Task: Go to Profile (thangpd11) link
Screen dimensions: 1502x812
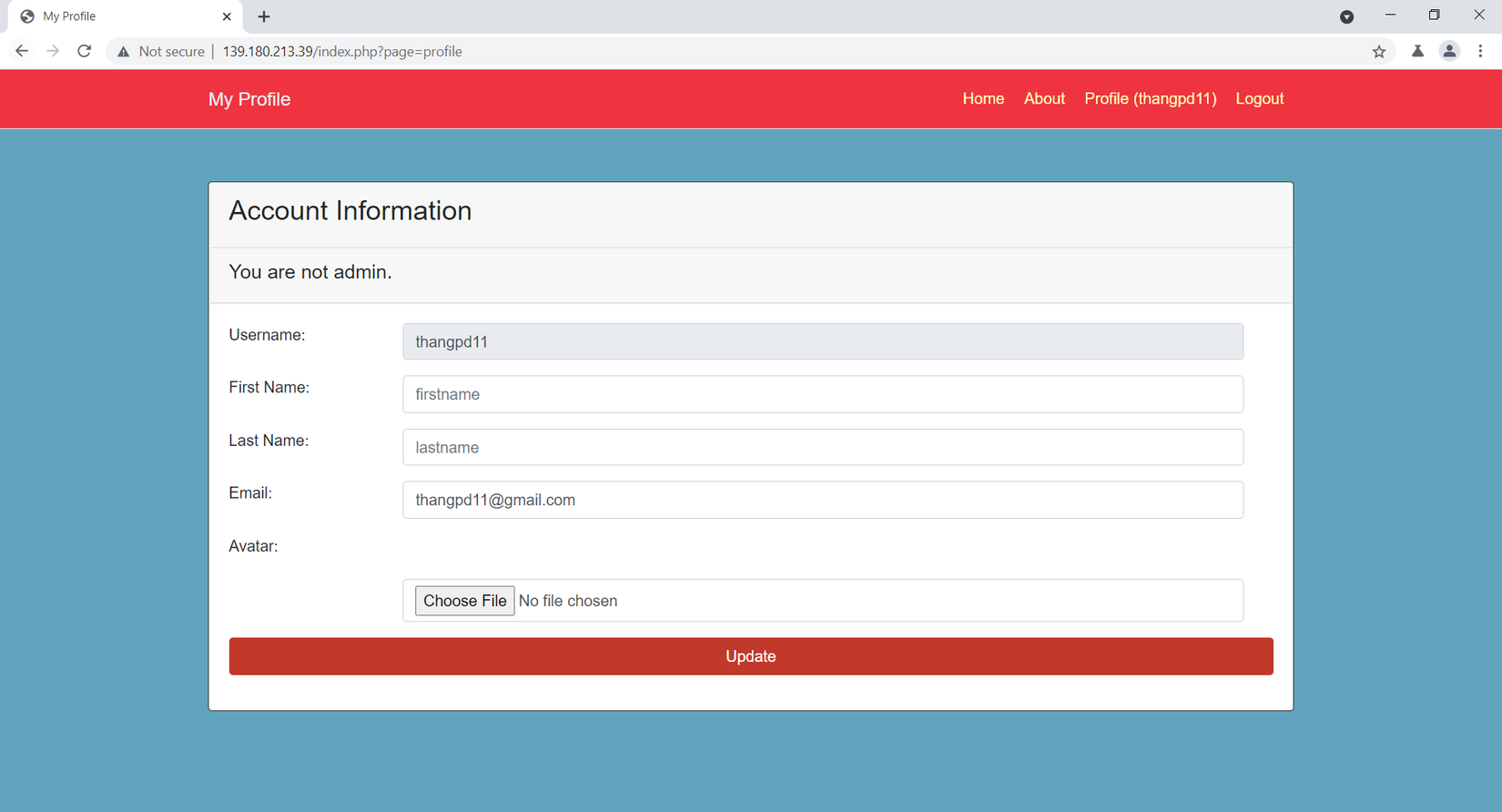Action: (1151, 98)
